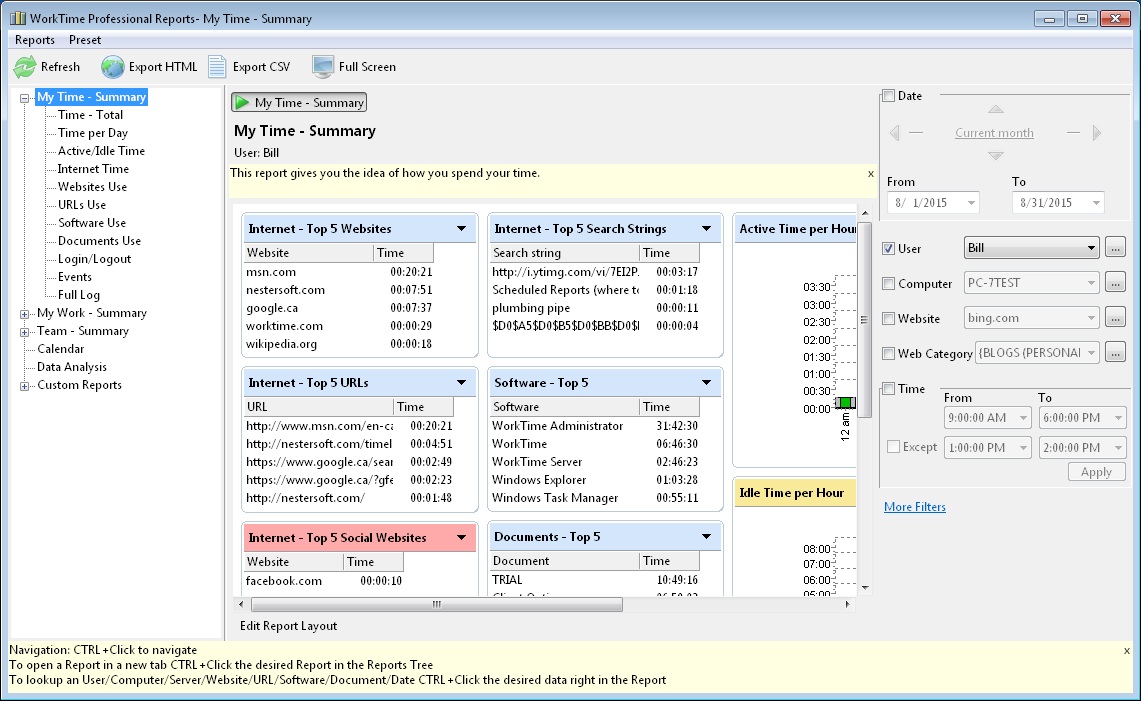Open Internet - Top 5 Social Websites dropdown
The height and width of the screenshot is (701, 1141).
coord(461,537)
